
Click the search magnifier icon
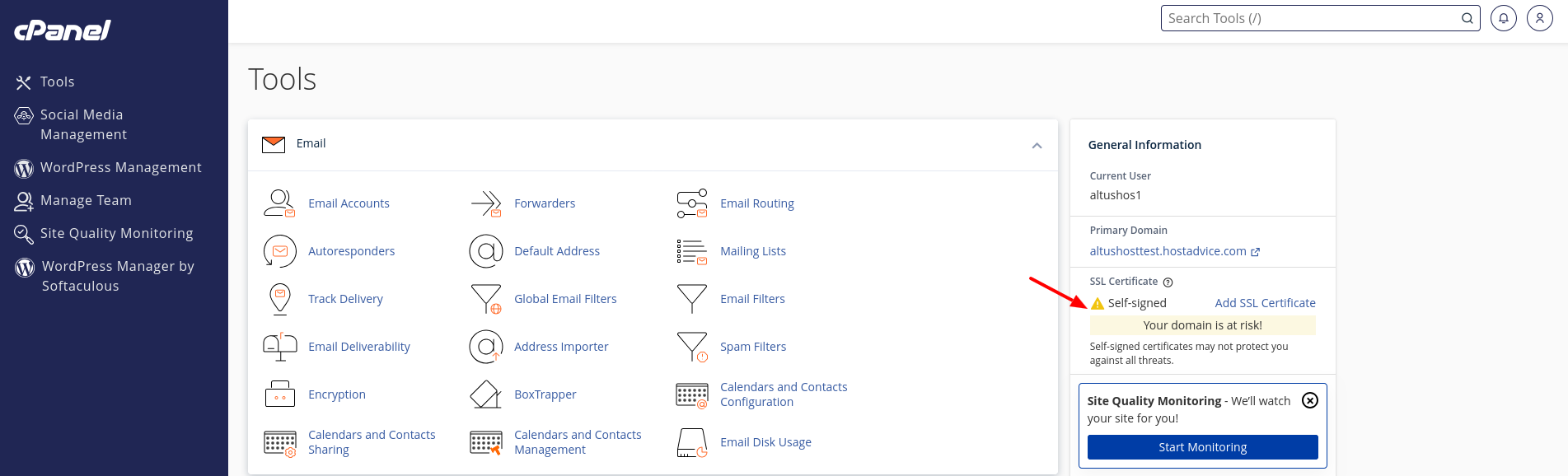(x=1467, y=18)
